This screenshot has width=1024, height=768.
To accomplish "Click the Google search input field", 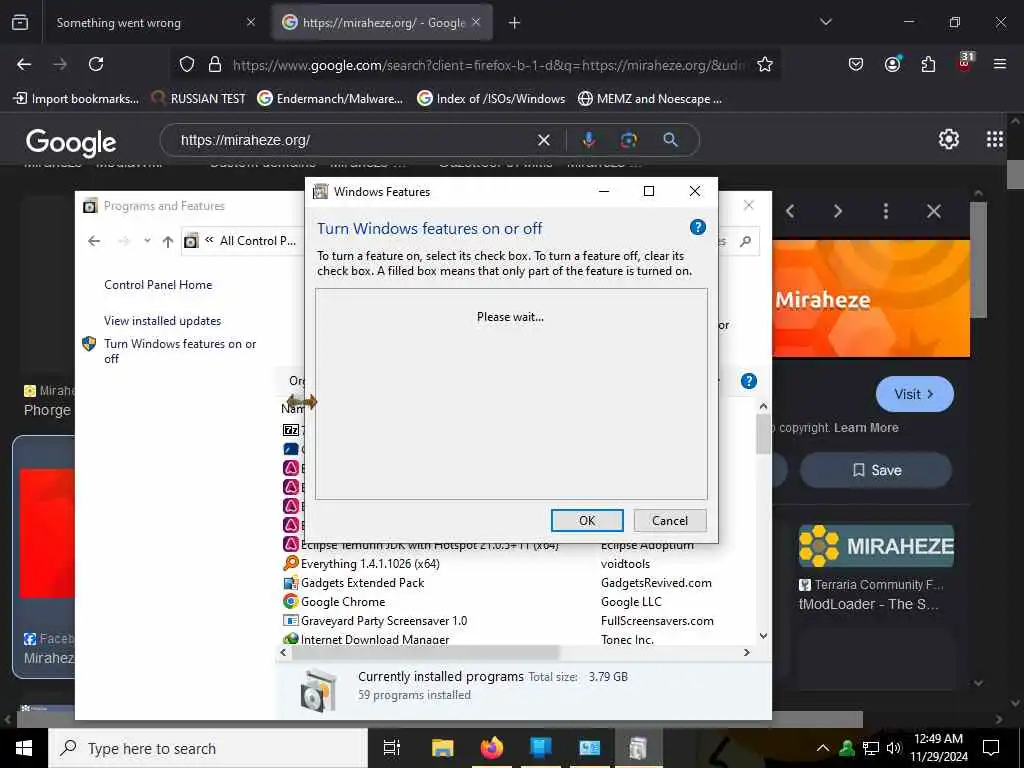I will click(353, 140).
